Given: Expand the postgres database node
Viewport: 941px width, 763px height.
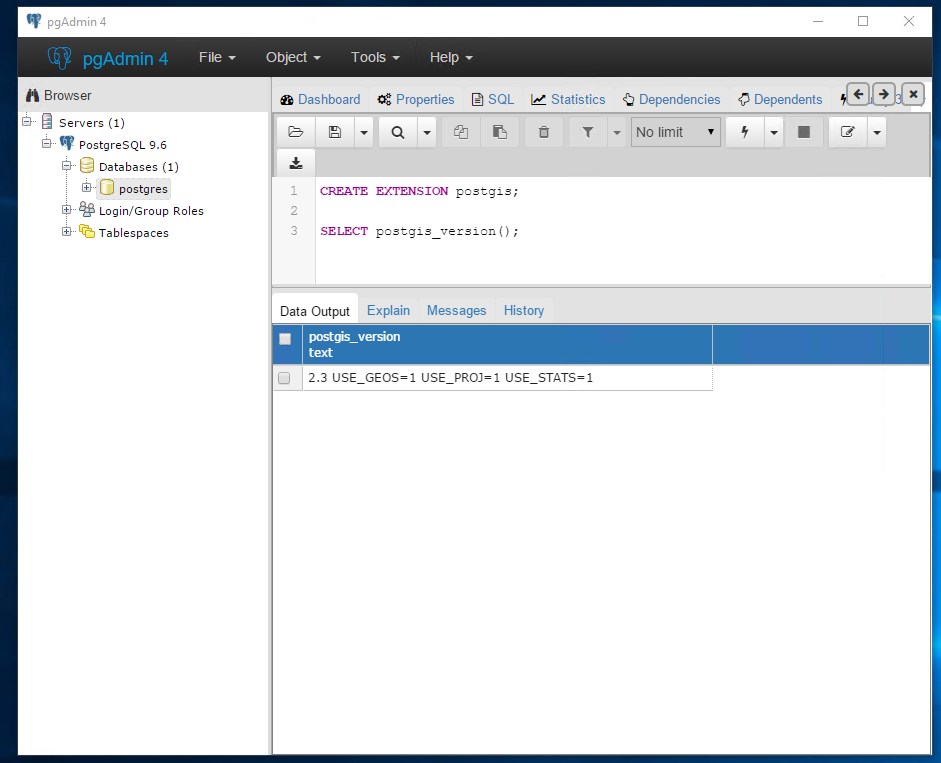Looking at the screenshot, I should tap(86, 188).
